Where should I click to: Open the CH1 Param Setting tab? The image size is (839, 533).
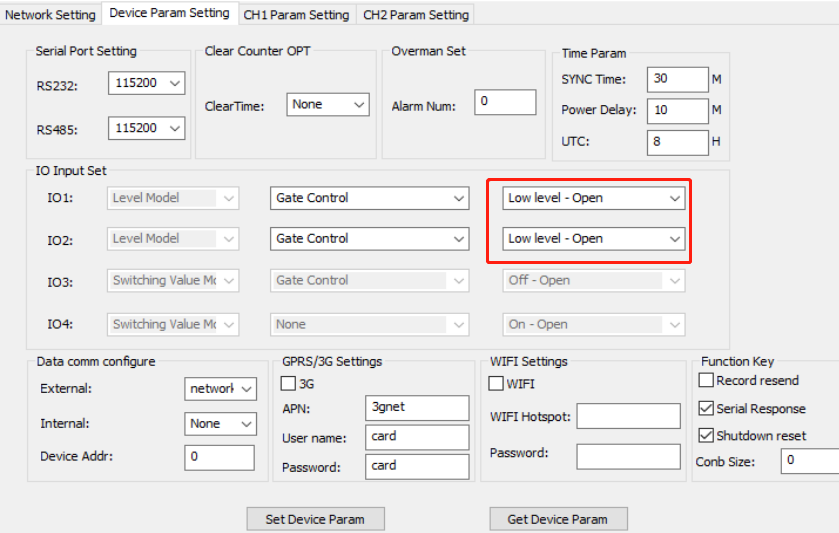pos(296,14)
